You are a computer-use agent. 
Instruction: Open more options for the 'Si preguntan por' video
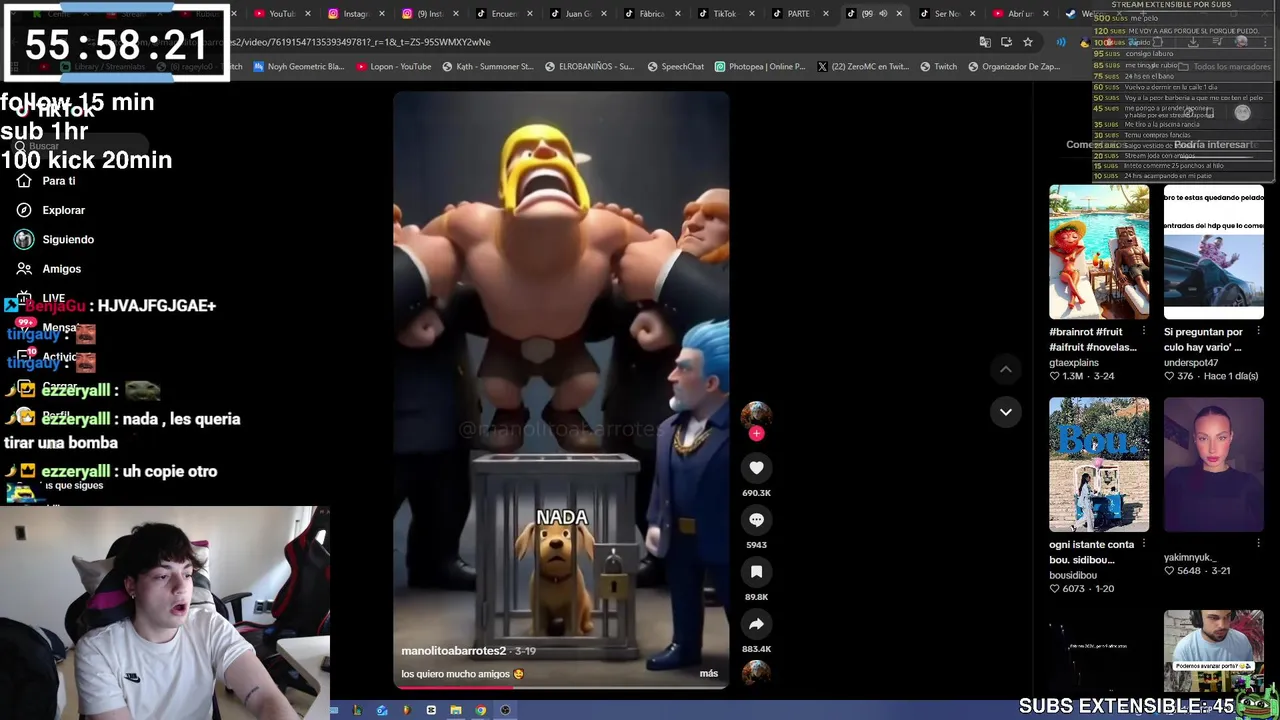pyautogui.click(x=1259, y=331)
